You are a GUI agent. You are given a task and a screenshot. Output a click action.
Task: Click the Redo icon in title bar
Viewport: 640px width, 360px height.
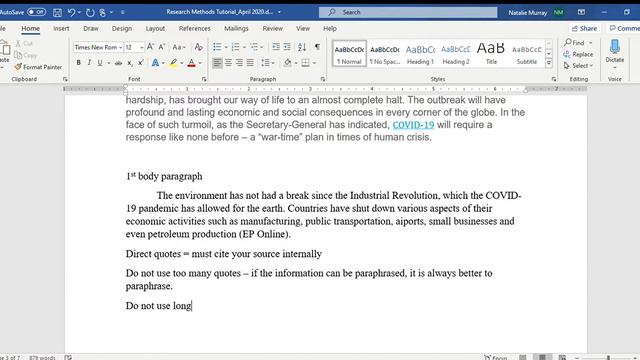[90, 13]
